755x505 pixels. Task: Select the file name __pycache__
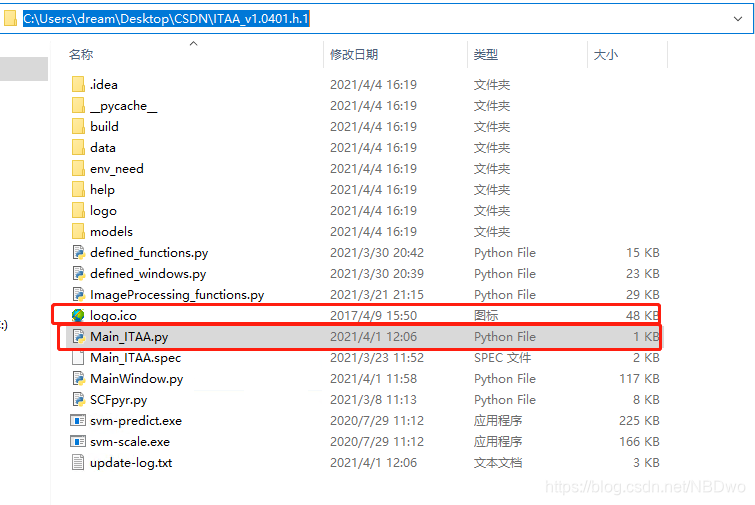[x=124, y=106]
